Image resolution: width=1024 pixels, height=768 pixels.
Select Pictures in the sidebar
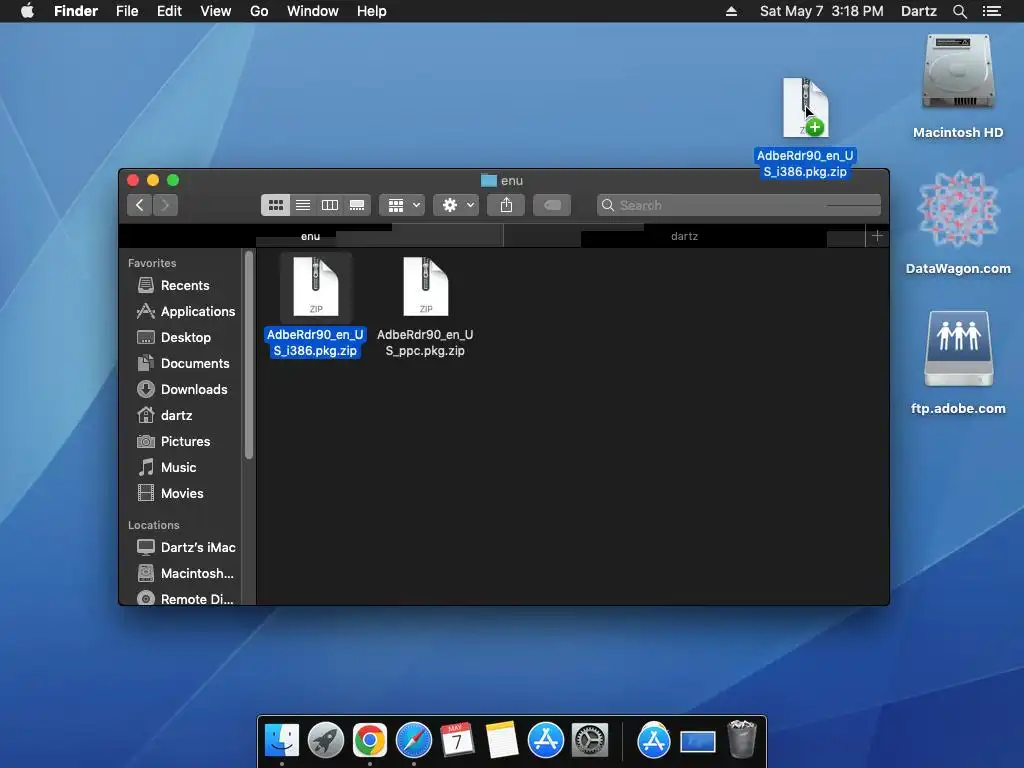tap(174, 441)
